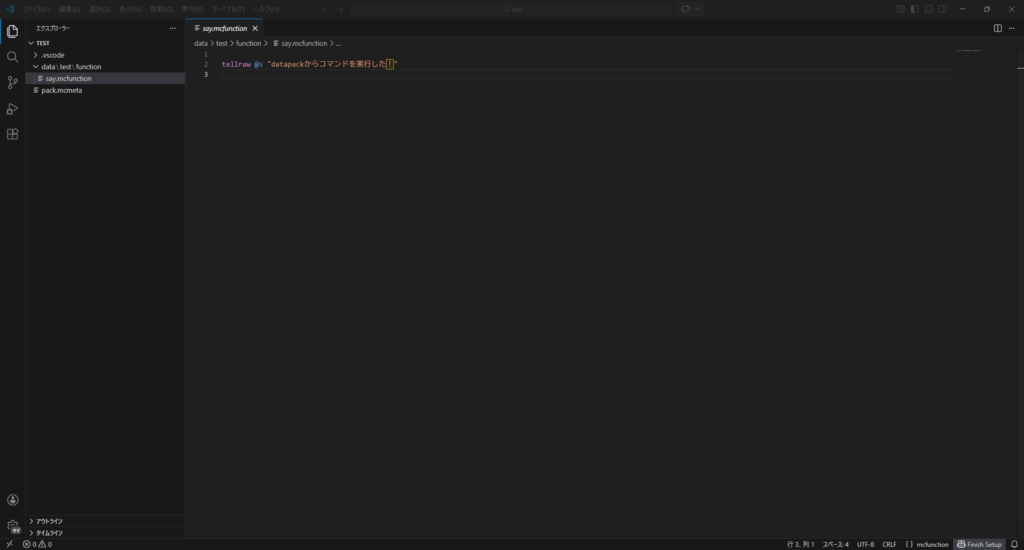Change language mode from mcfunction
This screenshot has height=550, width=1024.
click(x=932, y=544)
